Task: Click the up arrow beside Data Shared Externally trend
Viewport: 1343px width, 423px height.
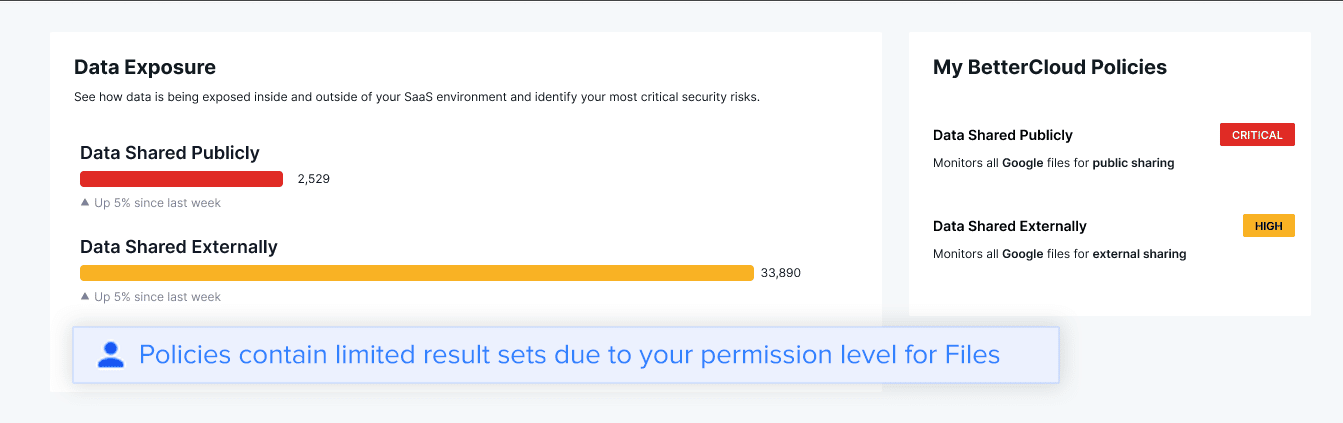Action: tap(85, 297)
